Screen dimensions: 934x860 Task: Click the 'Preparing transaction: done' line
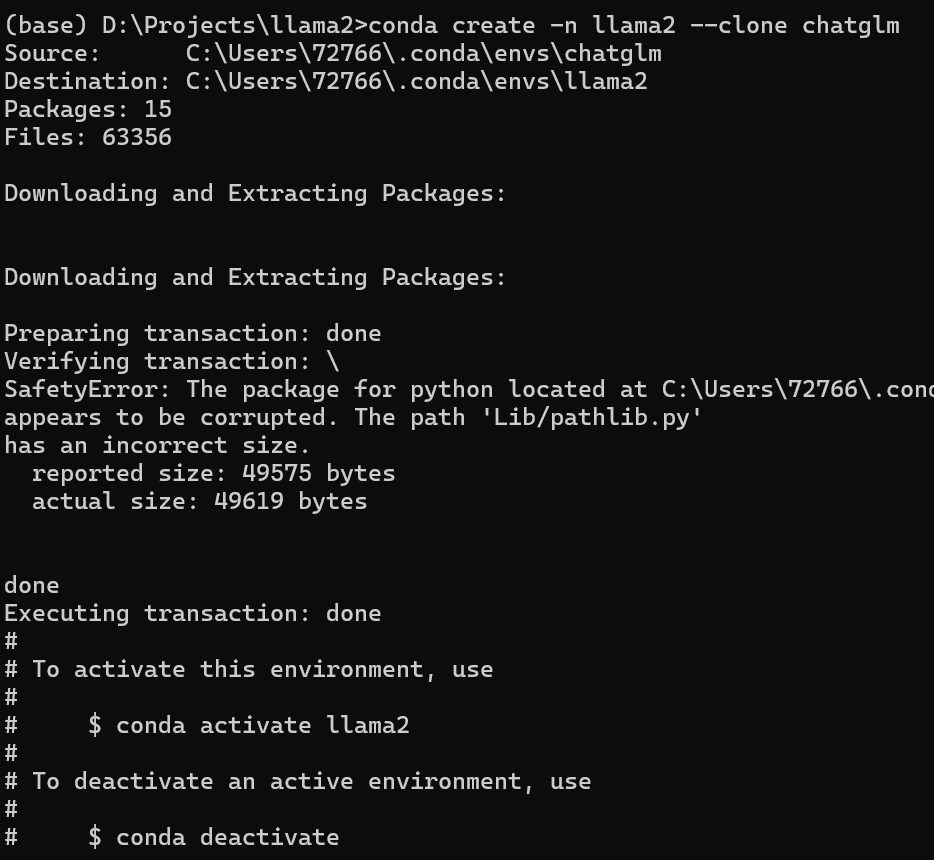[x=192, y=333]
